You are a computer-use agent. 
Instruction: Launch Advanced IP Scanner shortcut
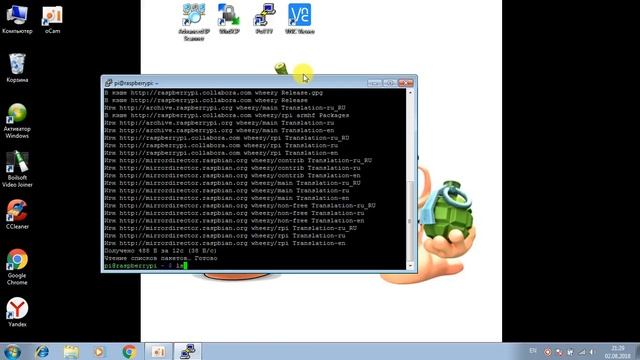194,22
